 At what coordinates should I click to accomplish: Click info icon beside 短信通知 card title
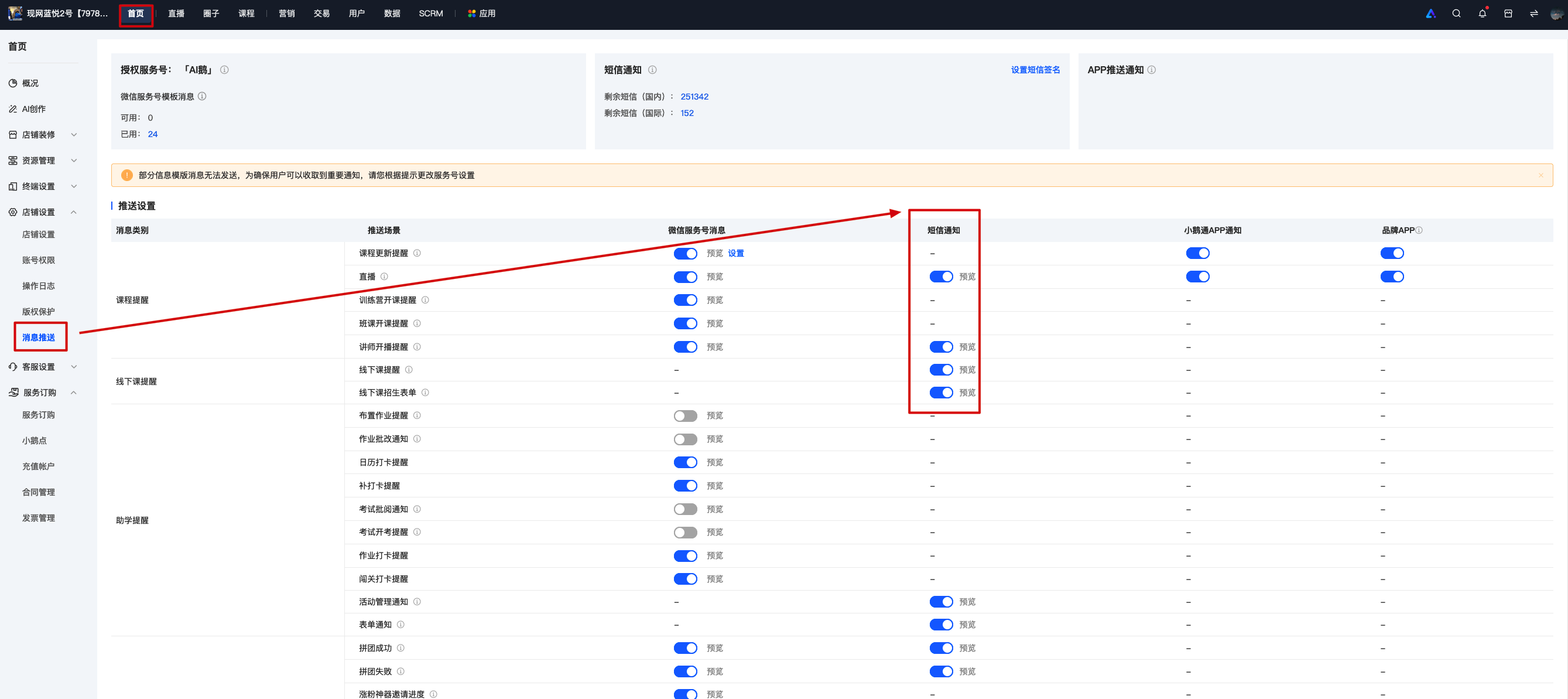pyautogui.click(x=652, y=70)
